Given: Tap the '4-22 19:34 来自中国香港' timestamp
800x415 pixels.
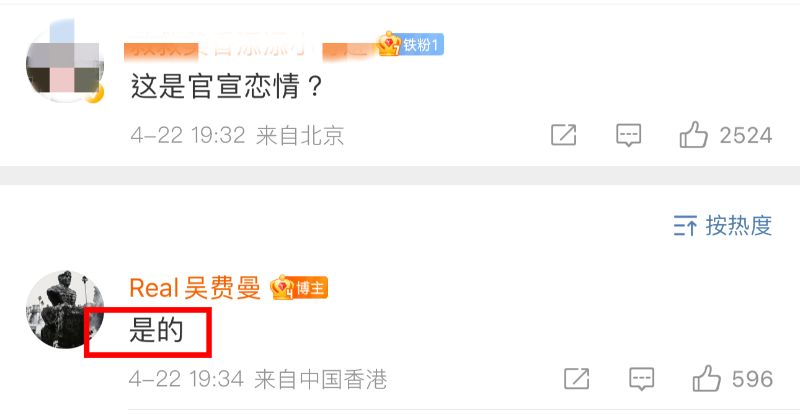Looking at the screenshot, I should tap(258, 379).
